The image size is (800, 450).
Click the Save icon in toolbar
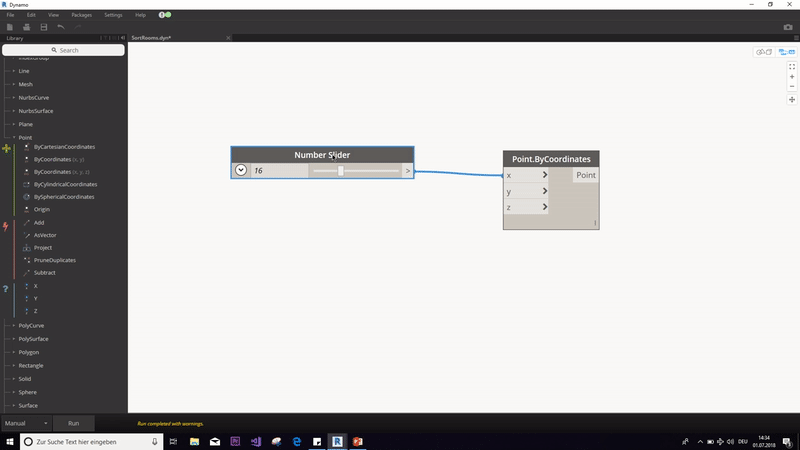point(43,27)
